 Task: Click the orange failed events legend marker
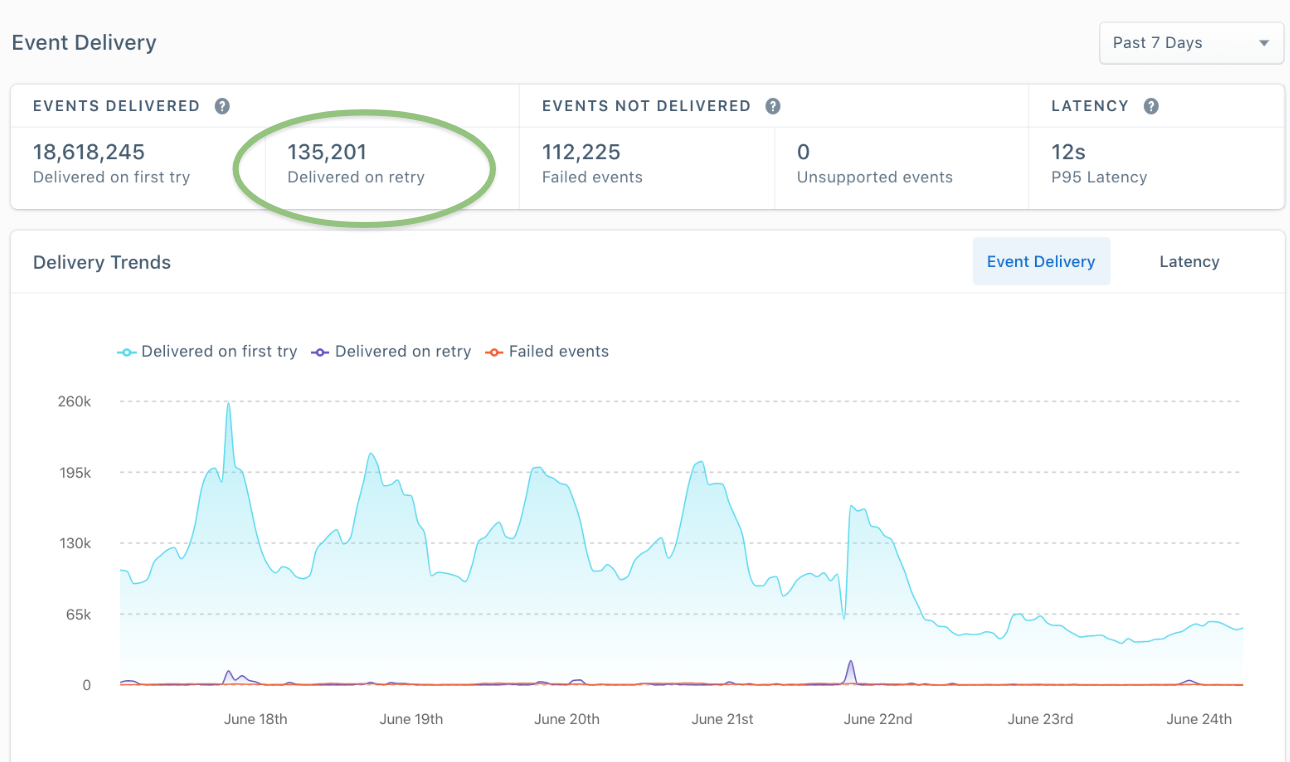coord(494,352)
